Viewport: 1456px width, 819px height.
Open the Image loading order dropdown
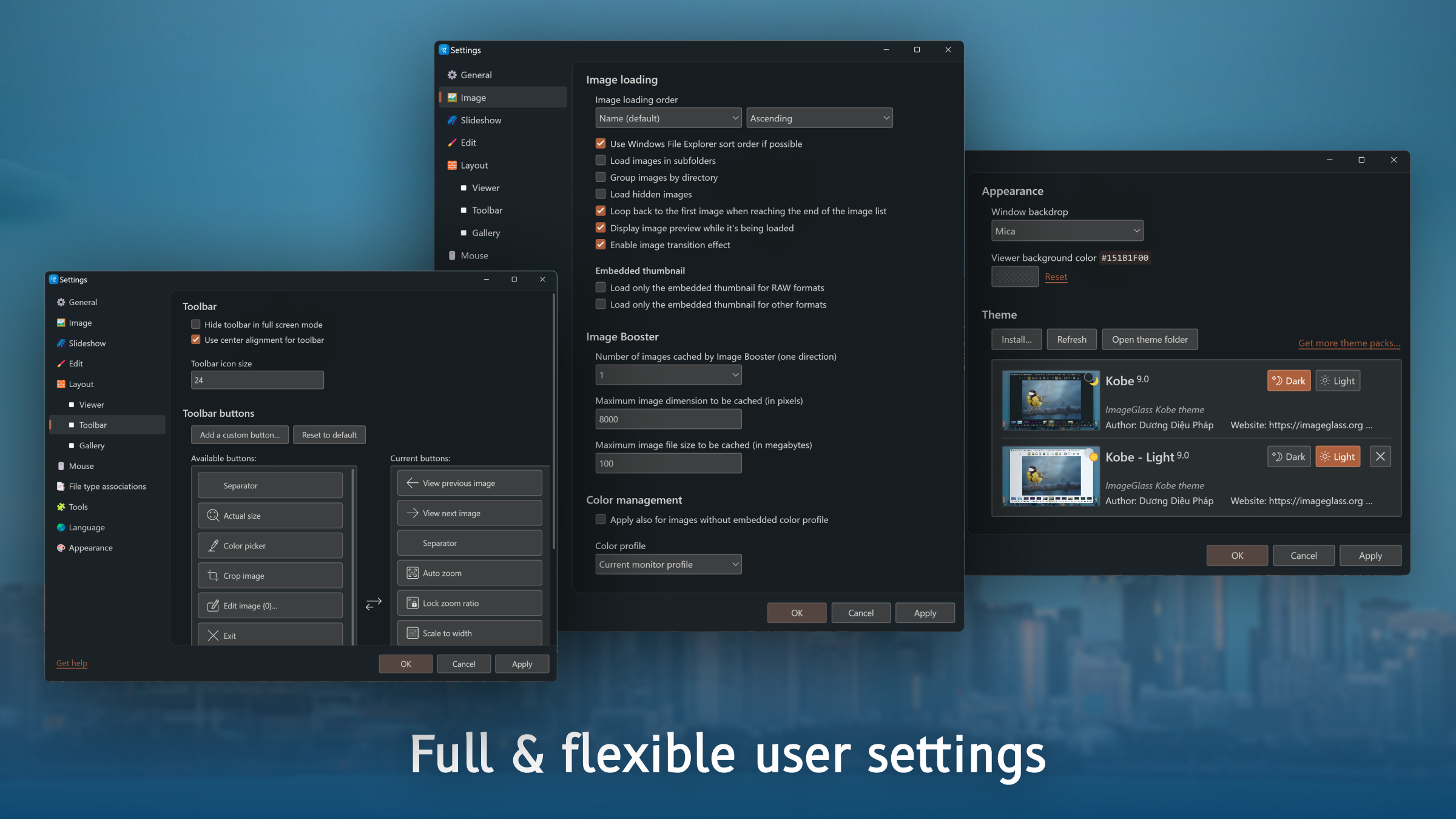click(x=668, y=118)
